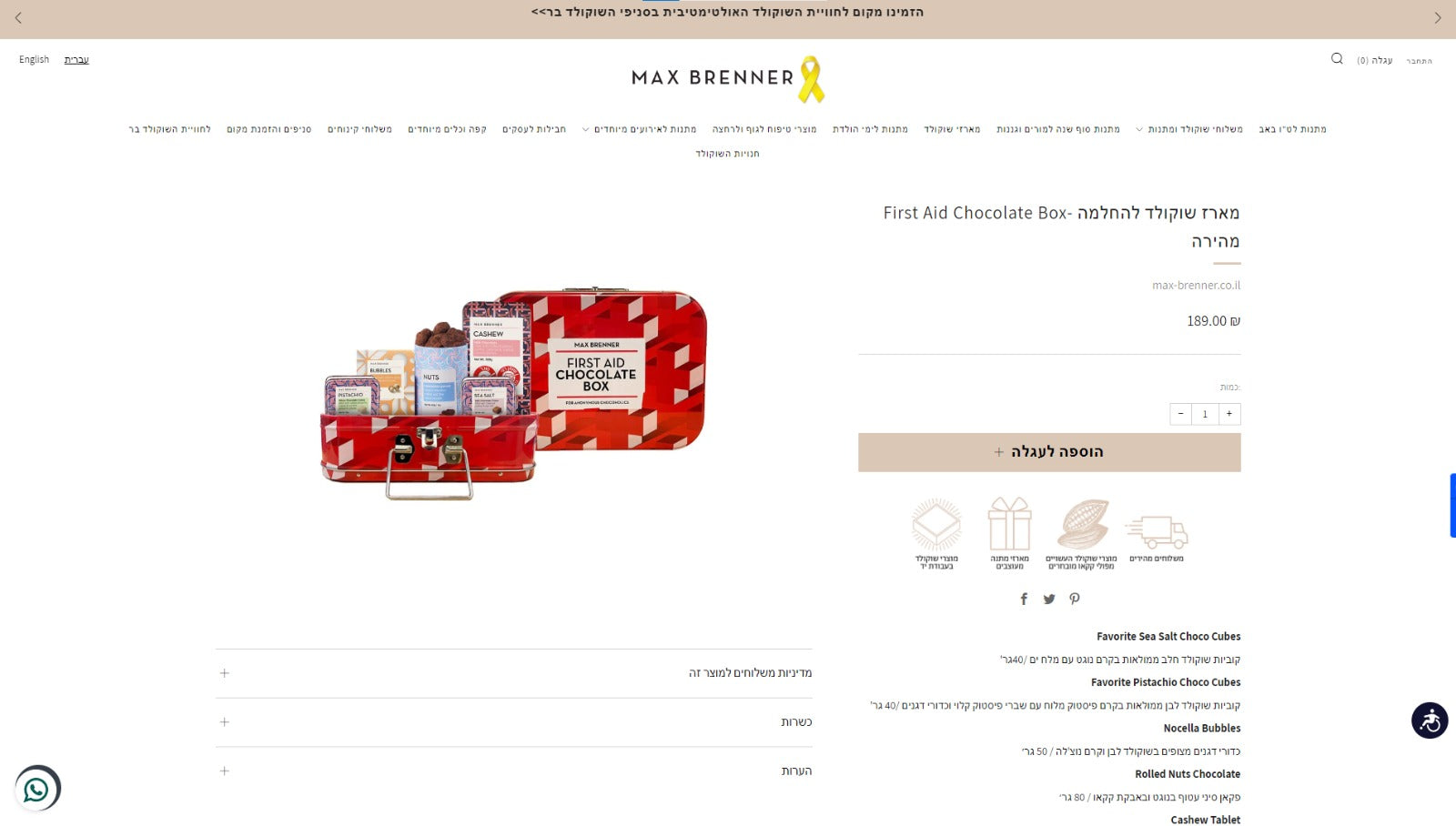Expand the note (הערה) section
Image resolution: width=1456 pixels, height=826 pixels.
click(x=514, y=771)
